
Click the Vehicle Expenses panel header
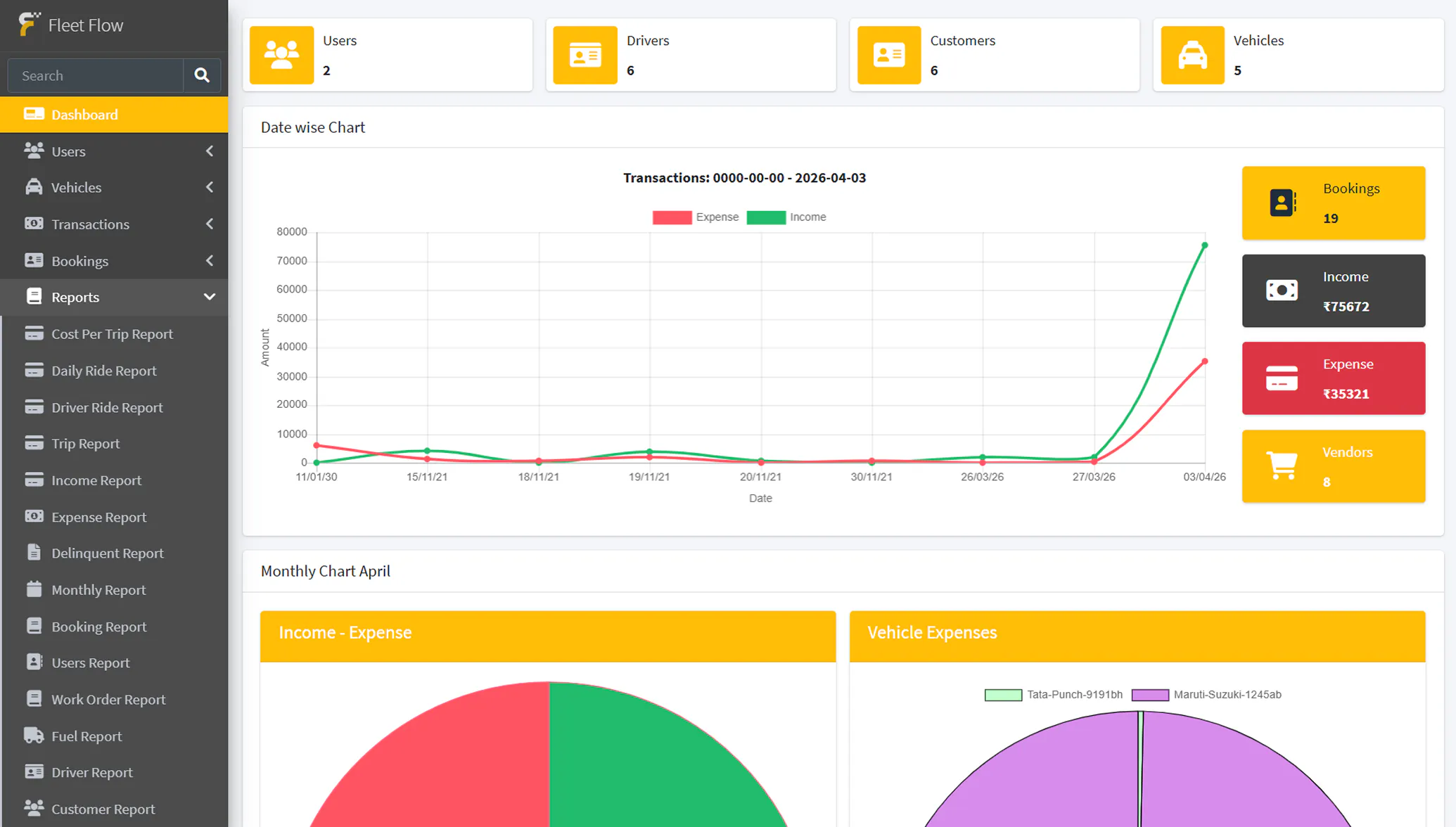[x=1137, y=636]
